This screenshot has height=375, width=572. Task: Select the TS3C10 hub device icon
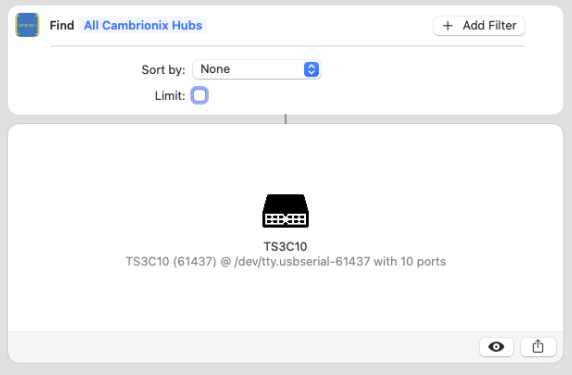point(286,211)
